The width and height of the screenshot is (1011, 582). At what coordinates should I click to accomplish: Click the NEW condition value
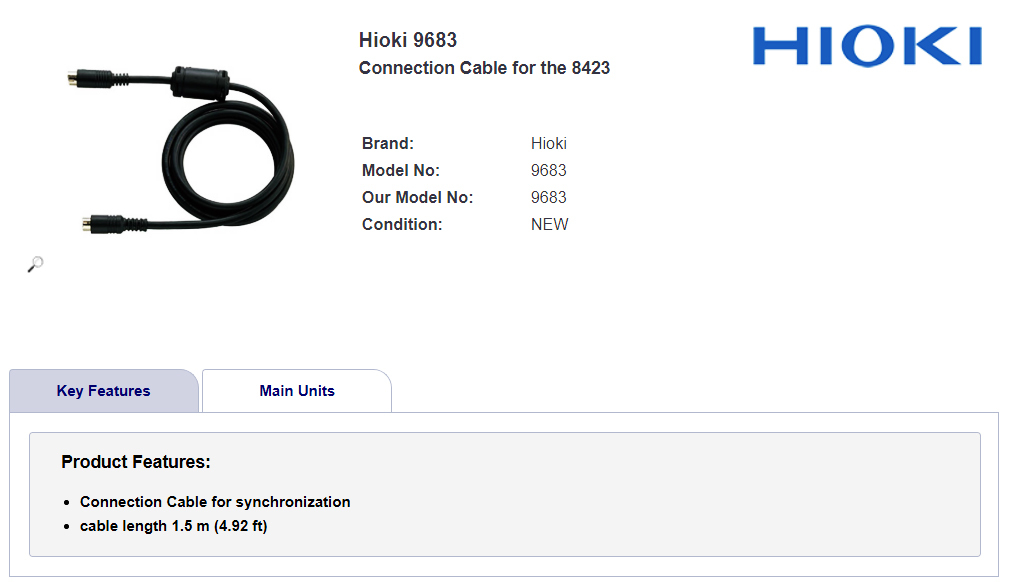pos(550,224)
